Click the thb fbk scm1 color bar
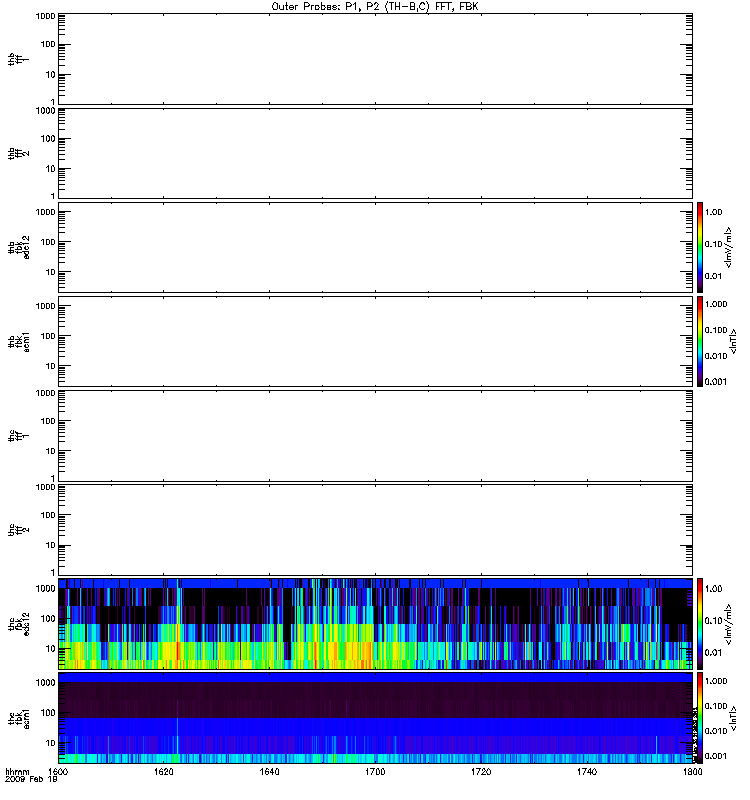750x800 pixels. click(700, 341)
